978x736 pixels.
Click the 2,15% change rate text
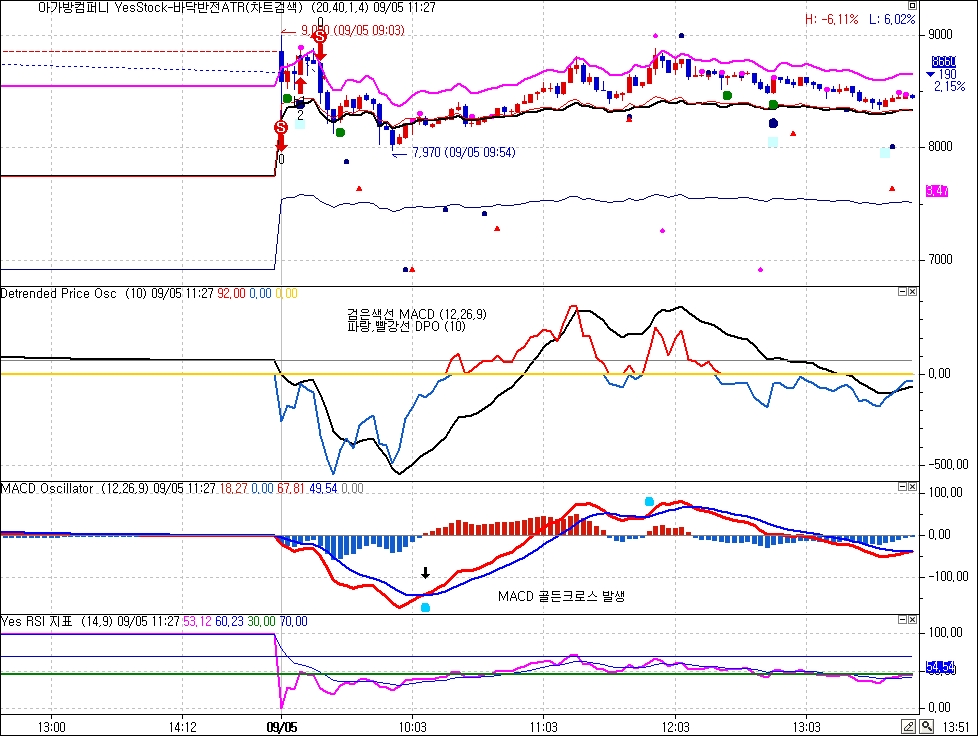click(949, 86)
